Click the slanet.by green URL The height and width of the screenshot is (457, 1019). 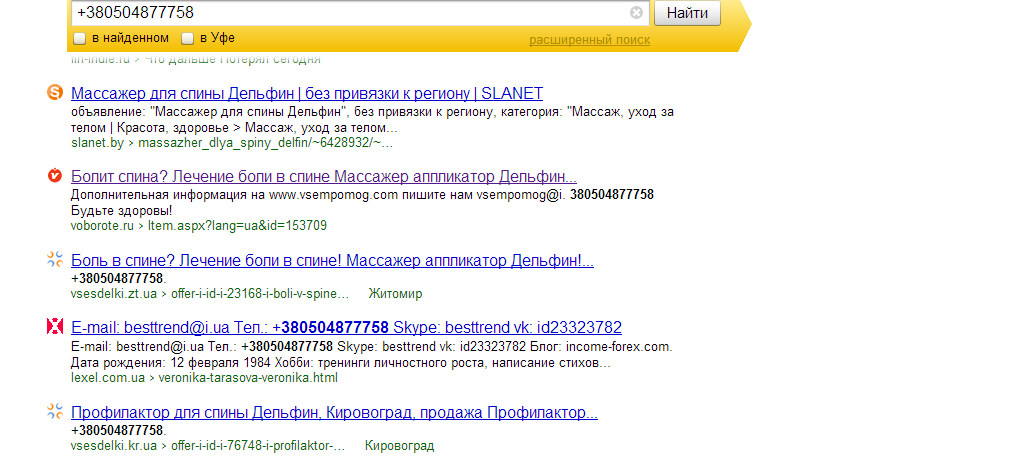pyautogui.click(x=232, y=142)
